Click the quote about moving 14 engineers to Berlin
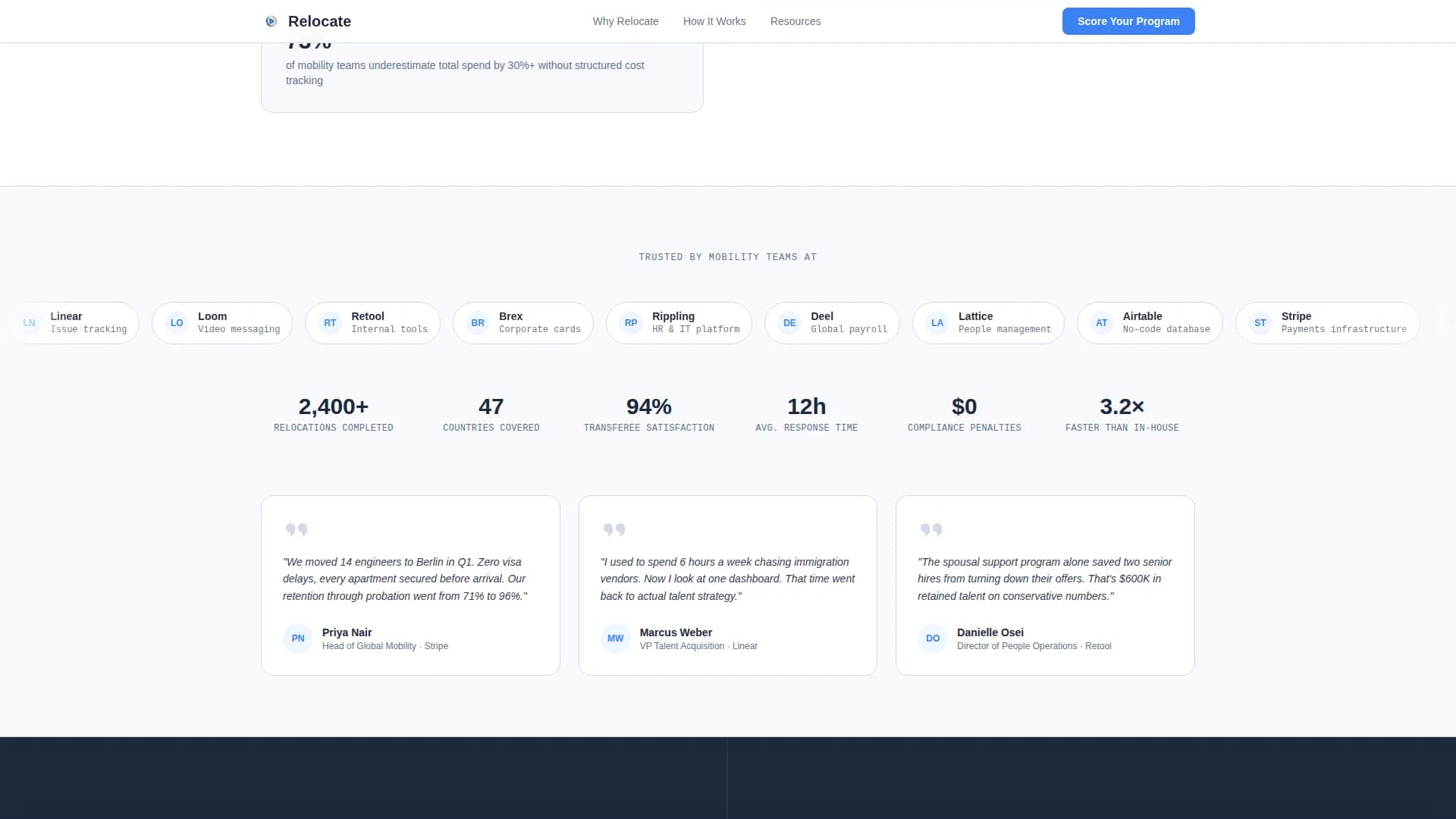 point(405,579)
